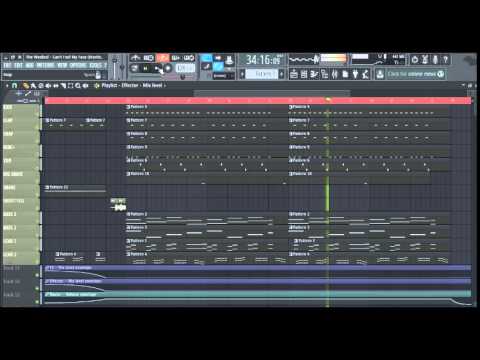Open the mixer faders icon
The height and width of the screenshot is (360, 480).
pos(335,74)
